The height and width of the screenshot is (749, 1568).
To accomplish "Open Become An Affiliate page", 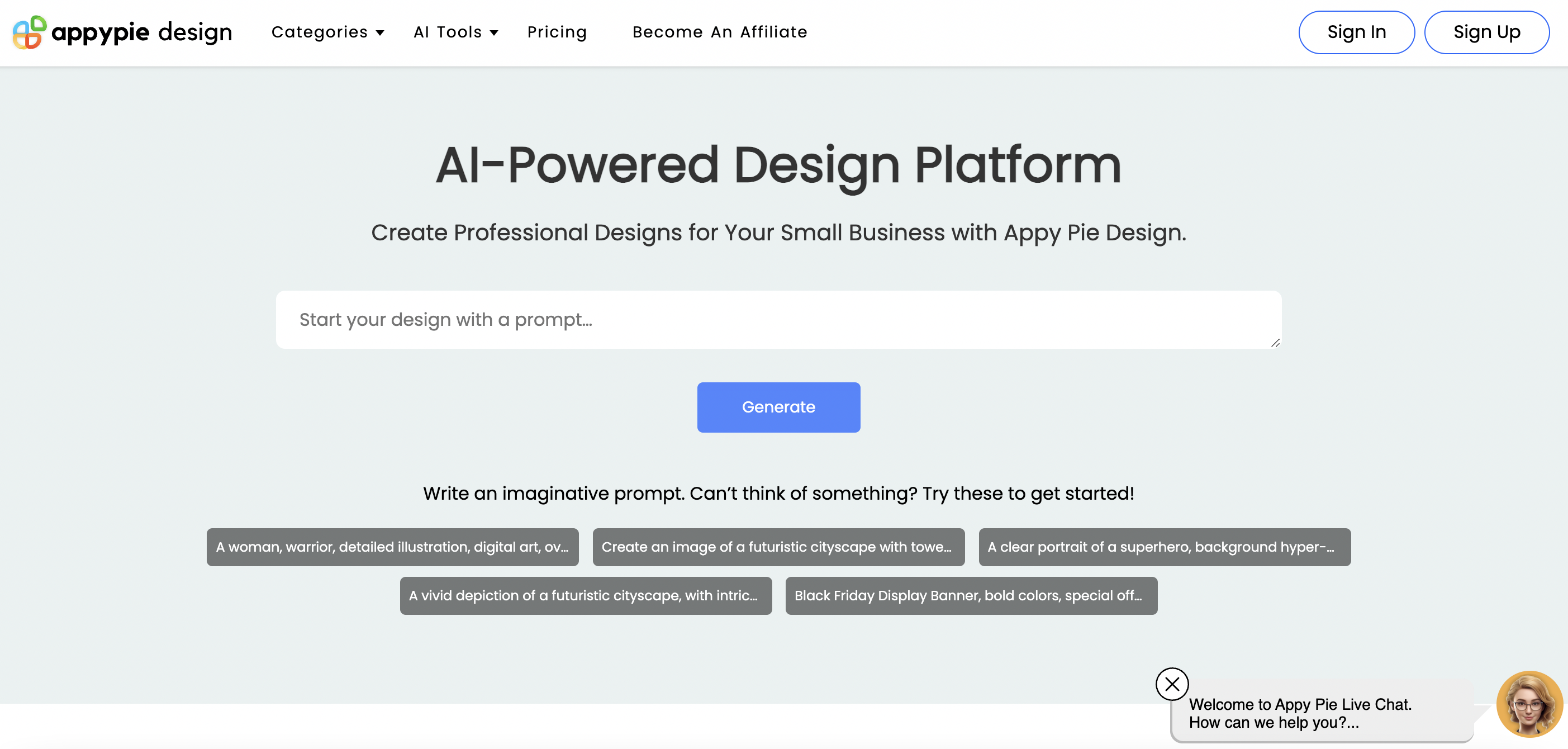I will tap(720, 32).
